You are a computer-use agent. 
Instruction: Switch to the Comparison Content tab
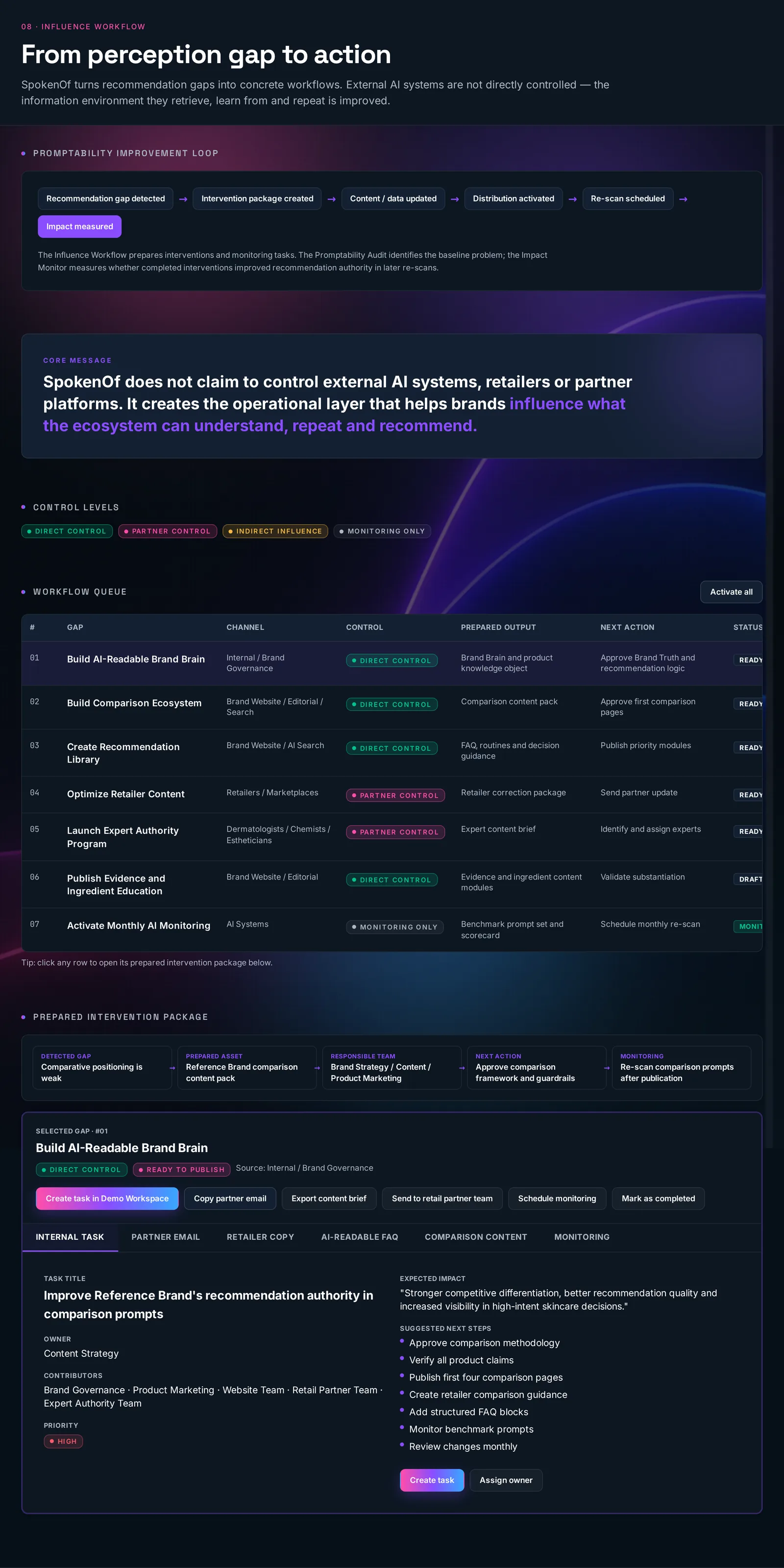[476, 1237]
